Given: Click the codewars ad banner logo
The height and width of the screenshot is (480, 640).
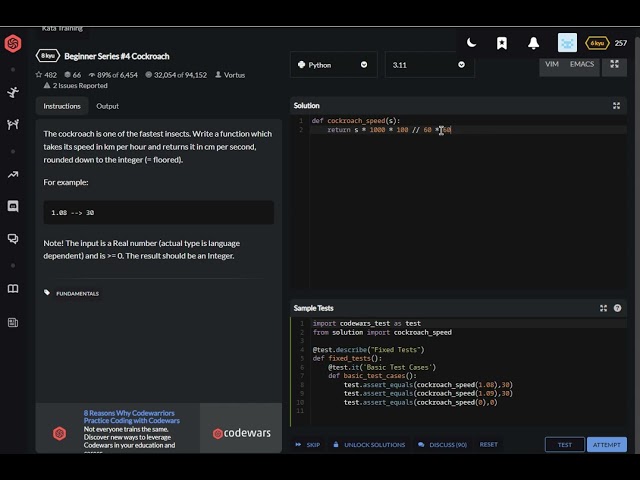Looking at the screenshot, I should click(x=242, y=433).
